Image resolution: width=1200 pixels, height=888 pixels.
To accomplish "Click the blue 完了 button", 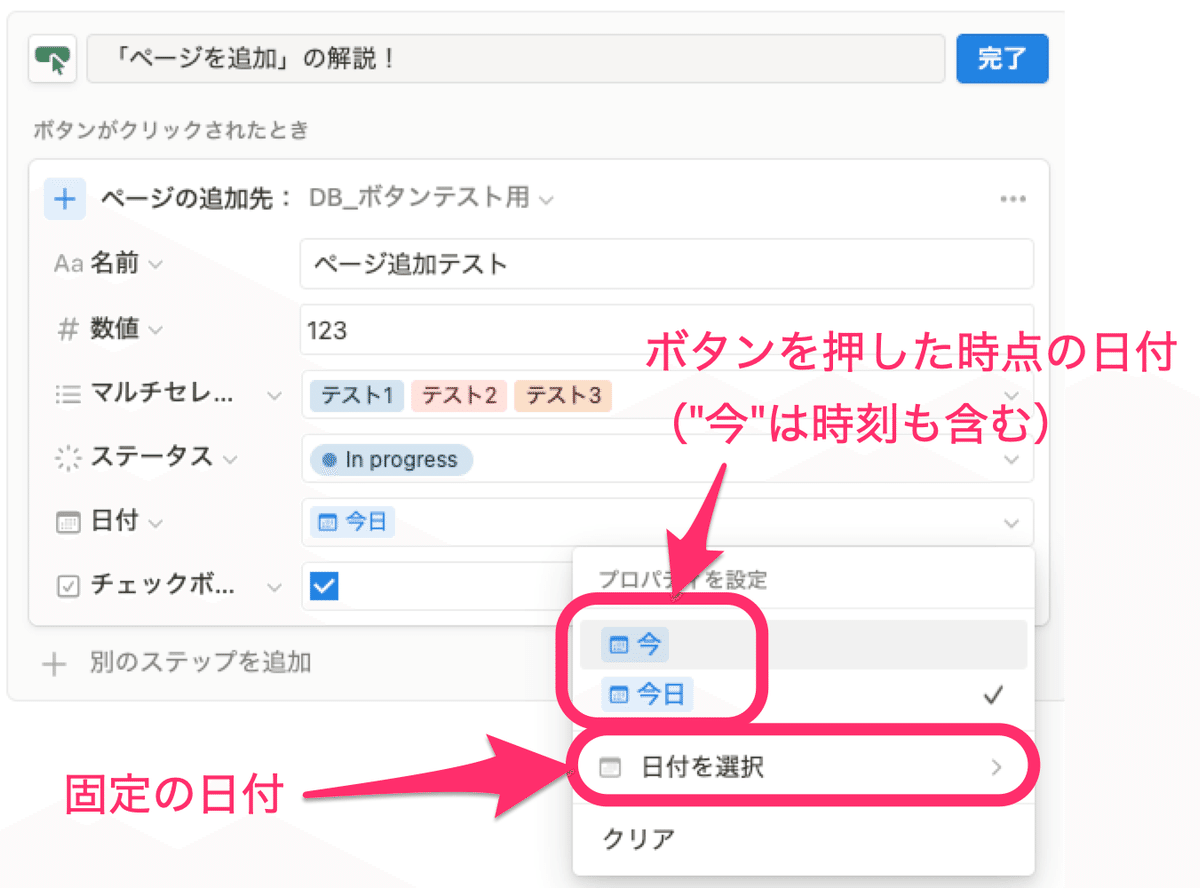I will [x=1002, y=59].
